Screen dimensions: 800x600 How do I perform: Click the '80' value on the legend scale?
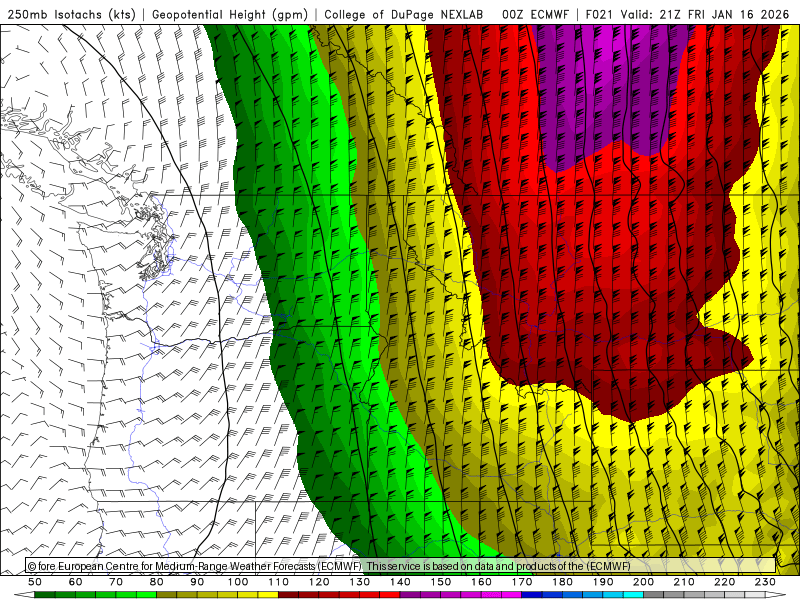pos(157,582)
